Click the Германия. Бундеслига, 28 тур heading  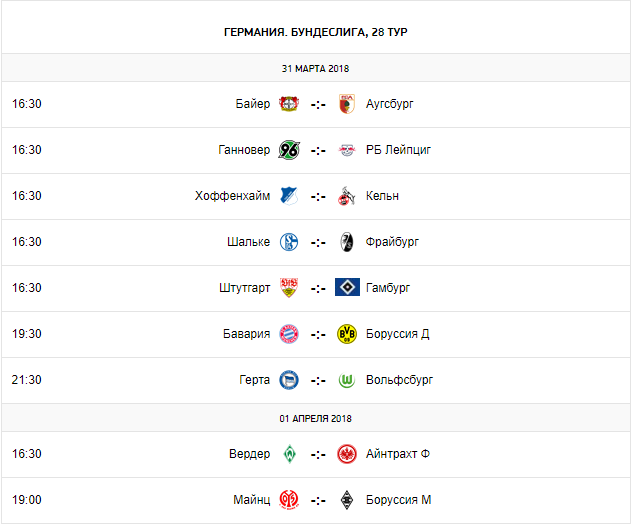[316, 32]
